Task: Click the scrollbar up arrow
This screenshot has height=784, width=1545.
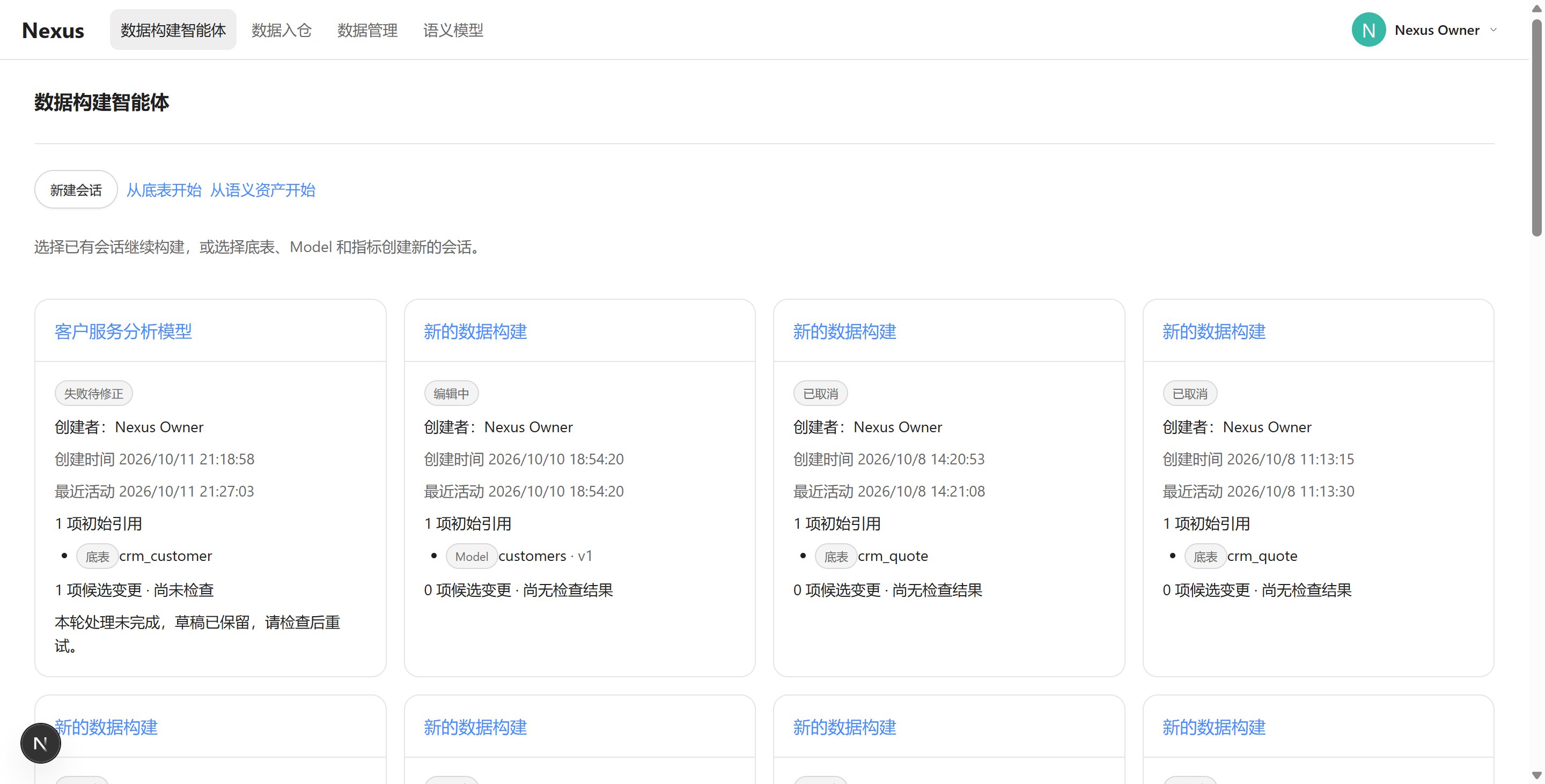Action: pos(1536,9)
